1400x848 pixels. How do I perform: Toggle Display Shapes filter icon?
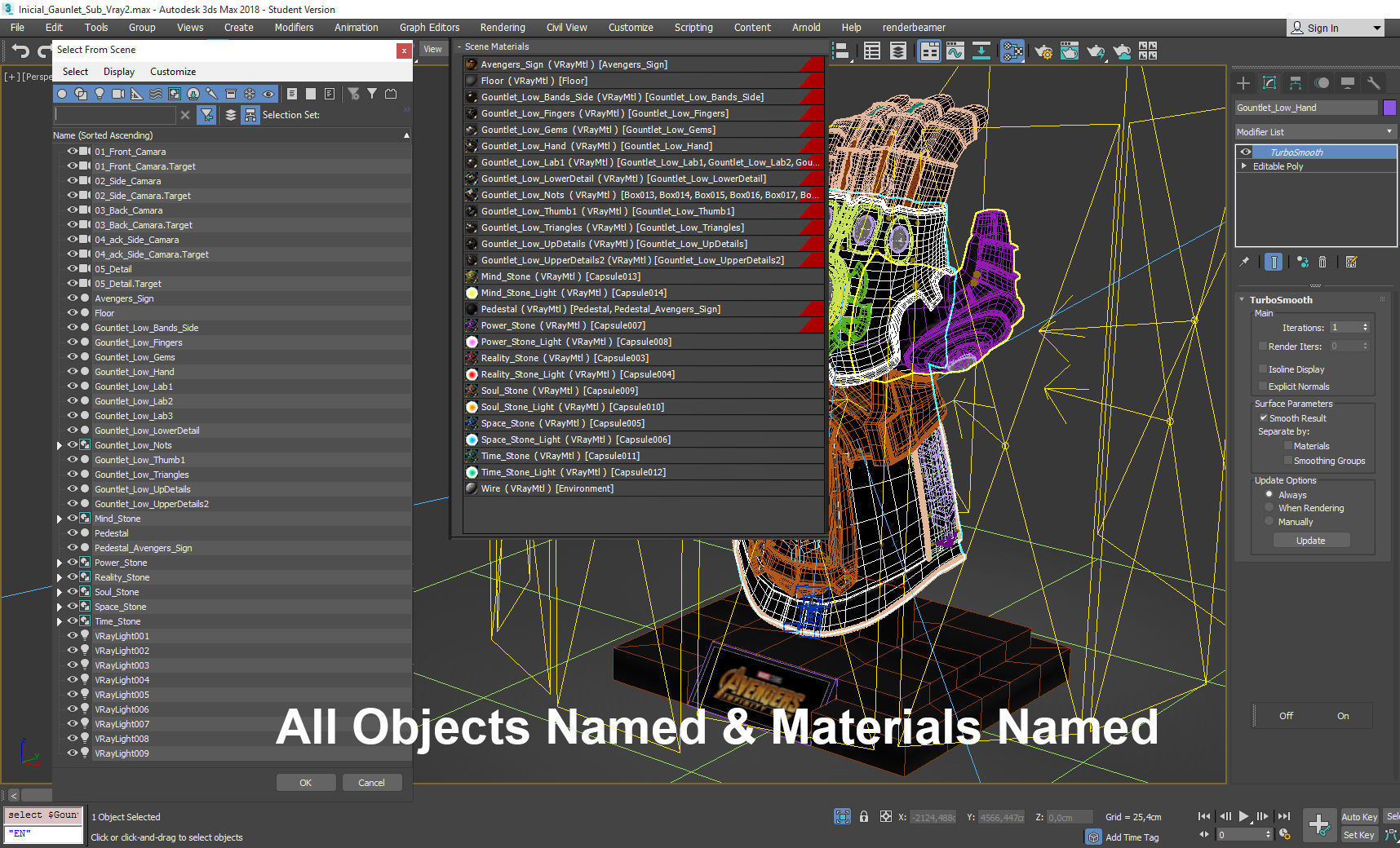pyautogui.click(x=81, y=94)
